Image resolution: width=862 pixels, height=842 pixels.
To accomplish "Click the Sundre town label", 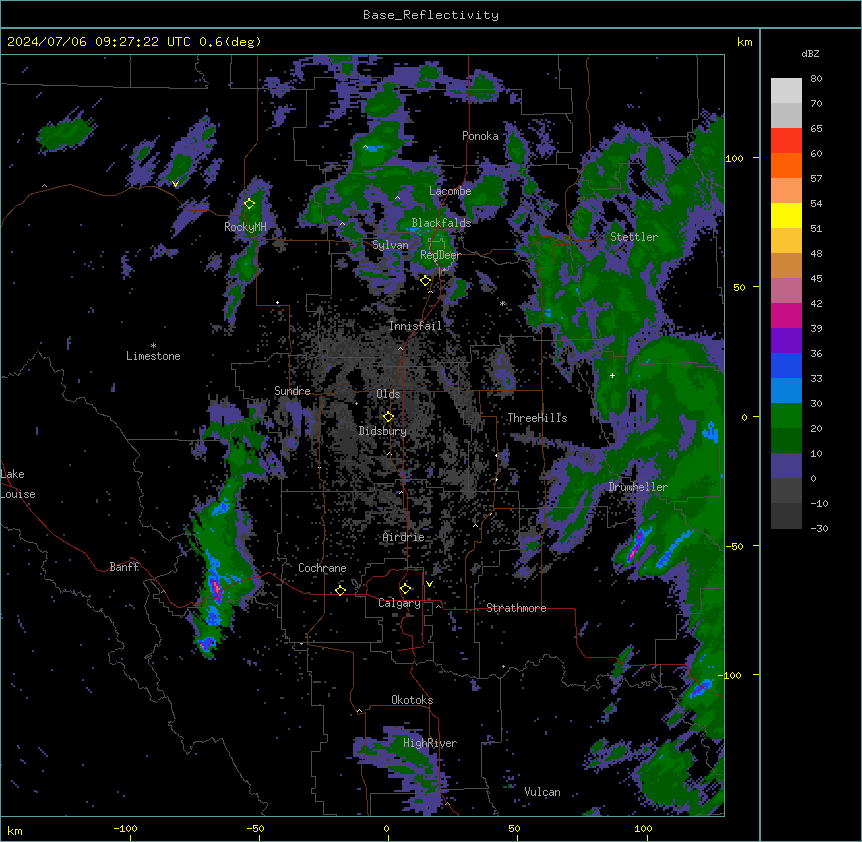I will click(292, 391).
